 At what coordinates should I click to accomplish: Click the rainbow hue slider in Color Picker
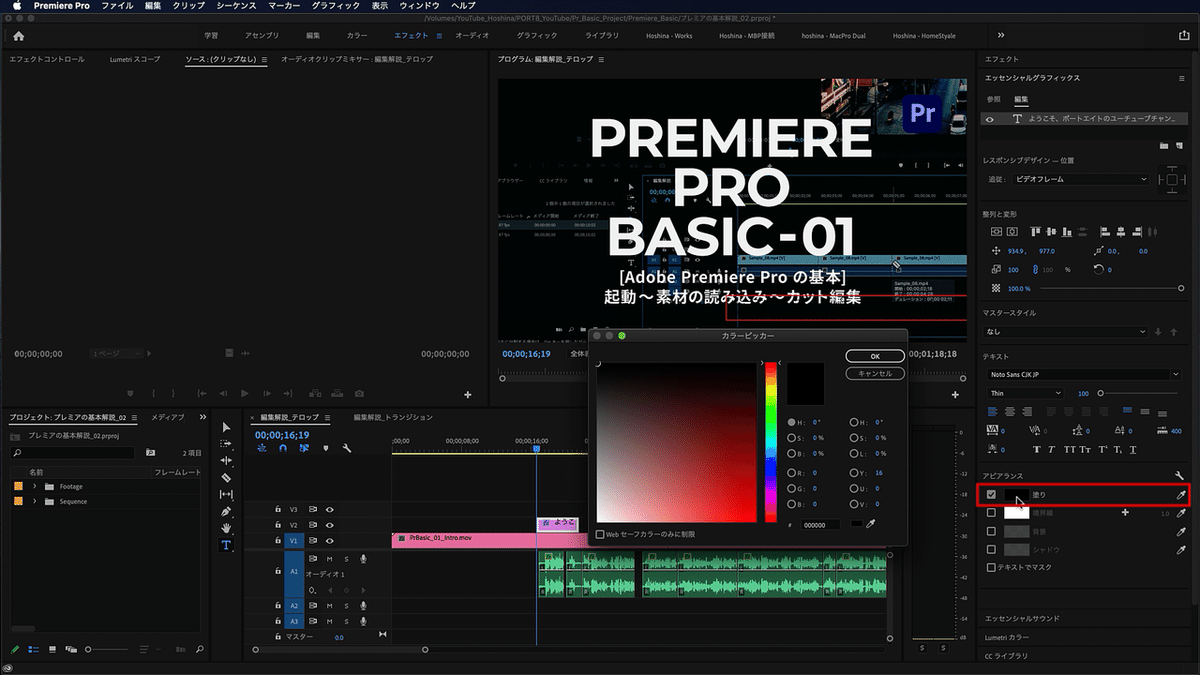[771, 441]
